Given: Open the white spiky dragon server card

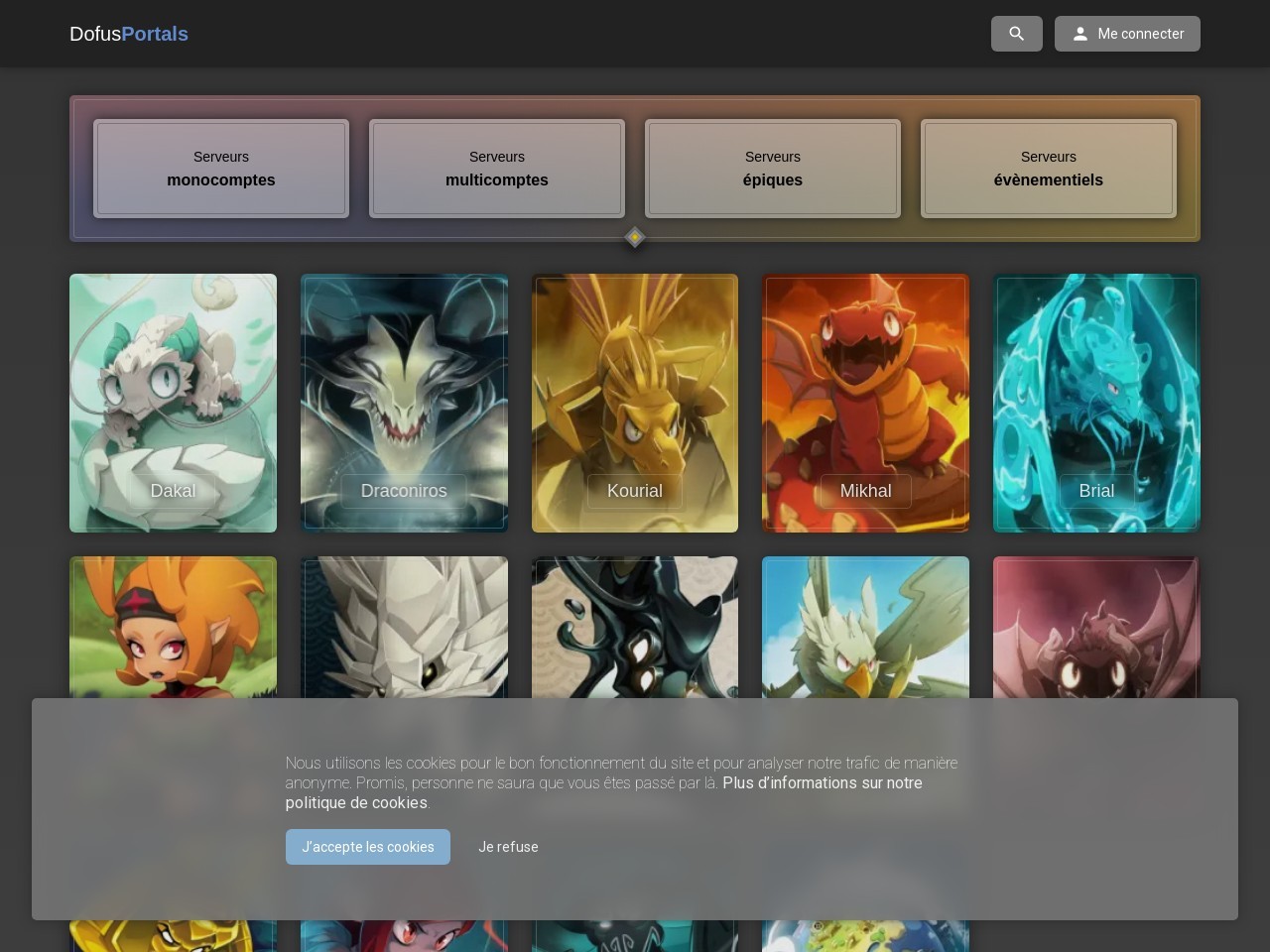Looking at the screenshot, I should [x=404, y=627].
